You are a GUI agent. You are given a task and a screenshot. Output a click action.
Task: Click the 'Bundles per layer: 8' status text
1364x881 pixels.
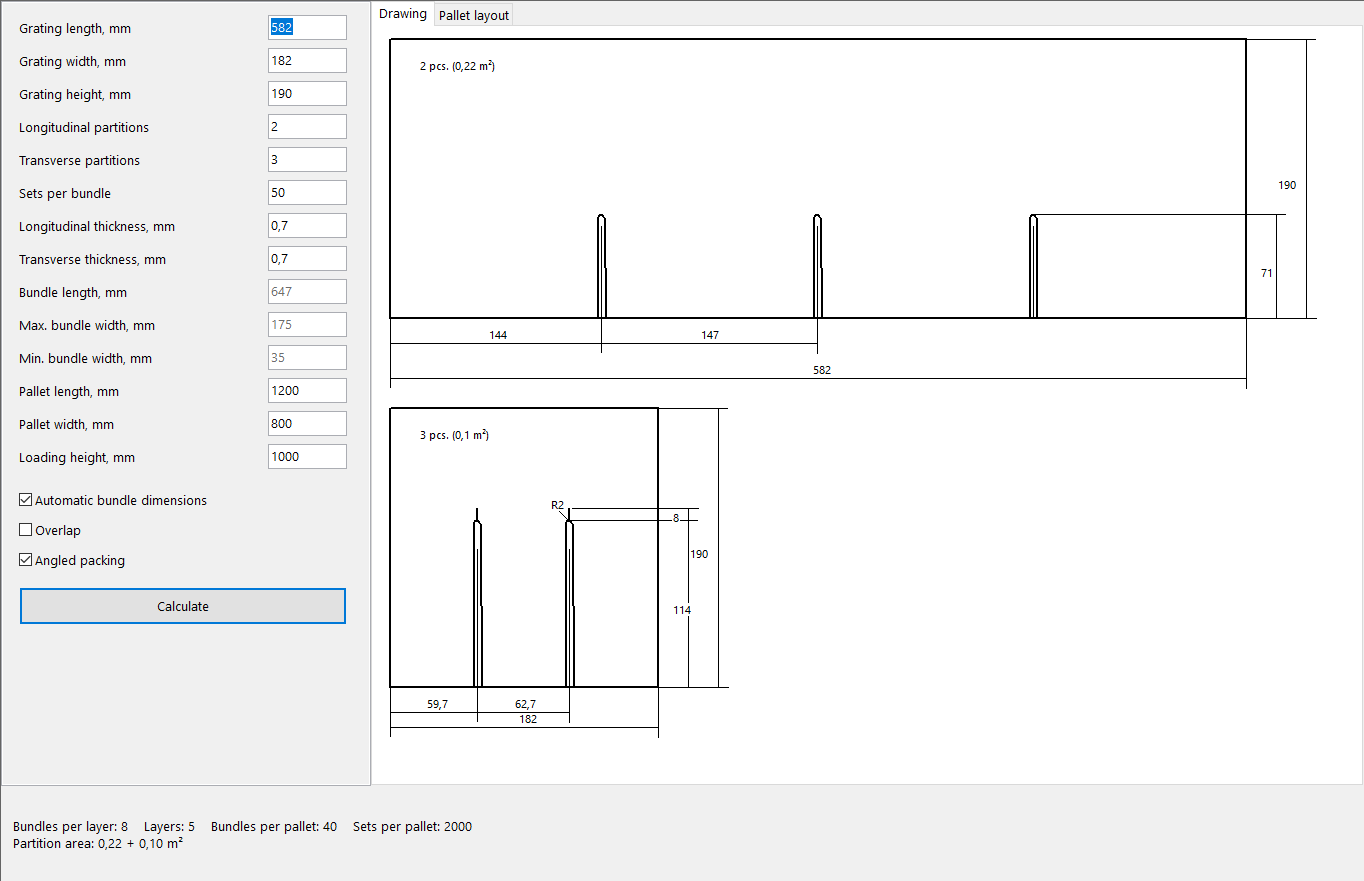(x=70, y=827)
